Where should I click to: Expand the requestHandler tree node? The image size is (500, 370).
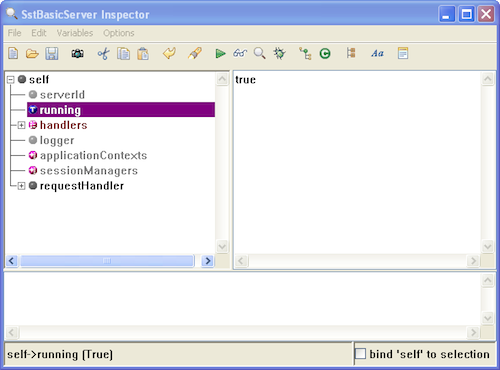click(x=21, y=186)
